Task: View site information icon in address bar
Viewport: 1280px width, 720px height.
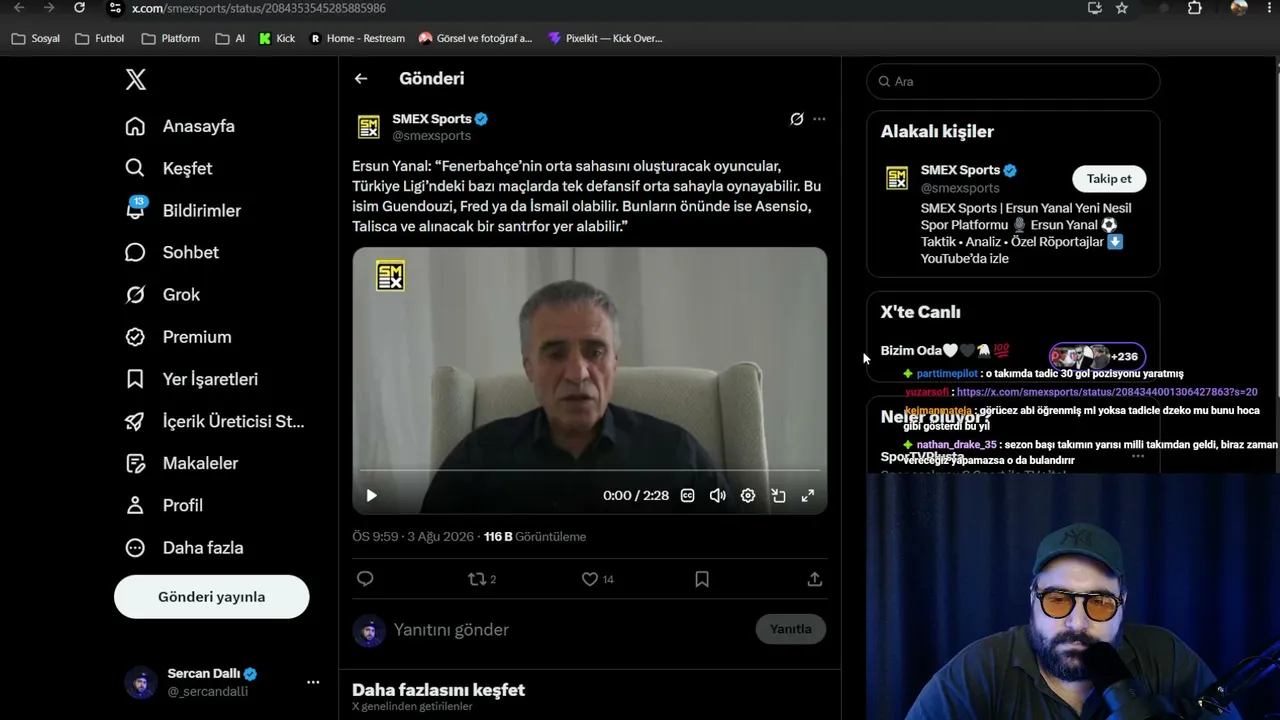Action: [x=115, y=8]
